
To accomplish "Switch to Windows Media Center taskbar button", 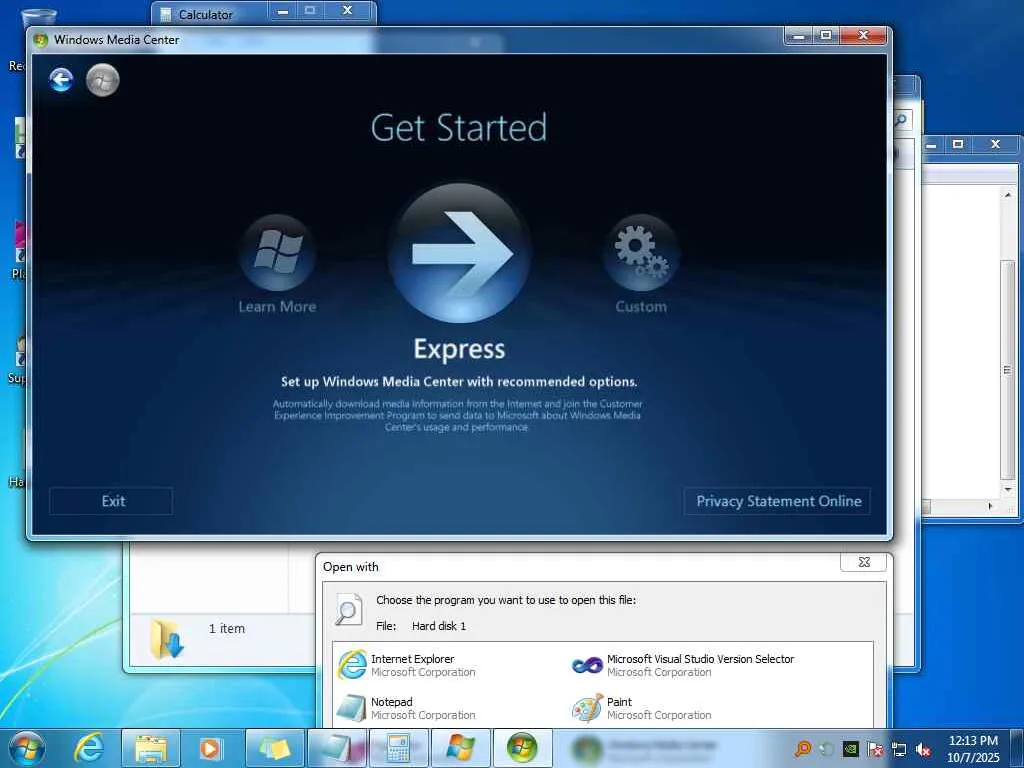I will click(x=522, y=748).
